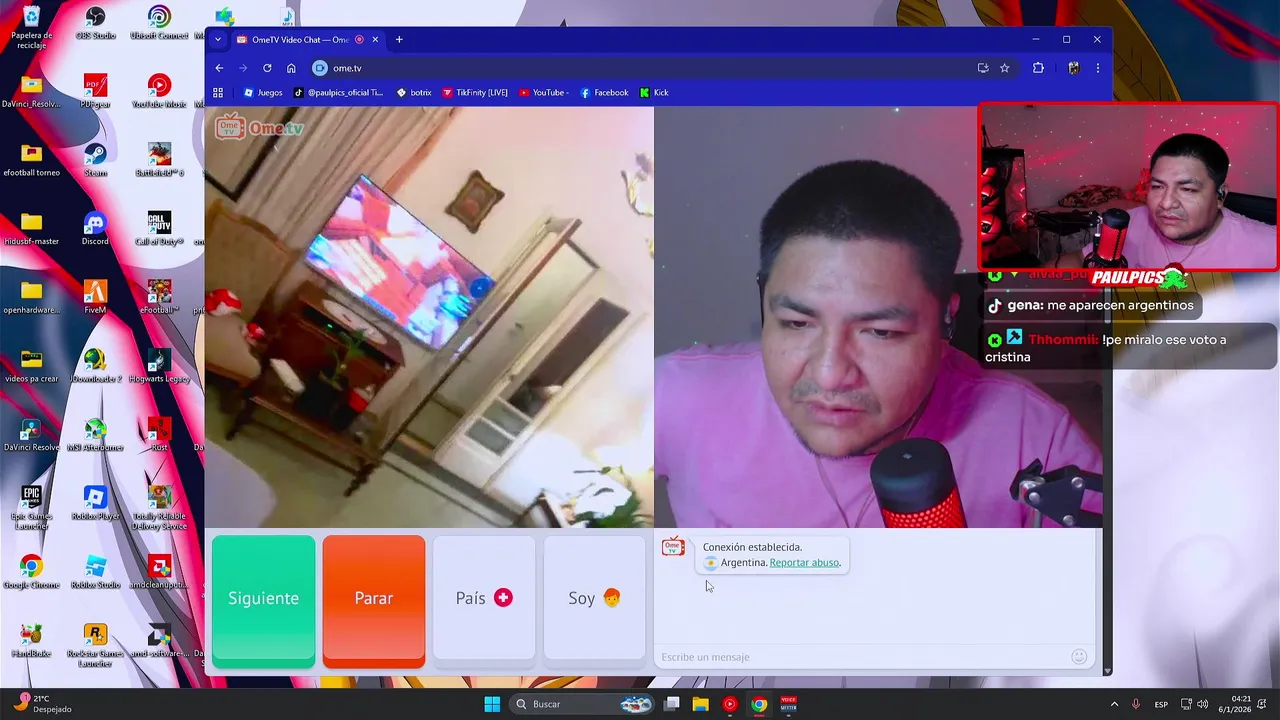Image resolution: width=1280 pixels, height=720 pixels.
Task: Open the Facebook bookmark
Action: pyautogui.click(x=604, y=93)
